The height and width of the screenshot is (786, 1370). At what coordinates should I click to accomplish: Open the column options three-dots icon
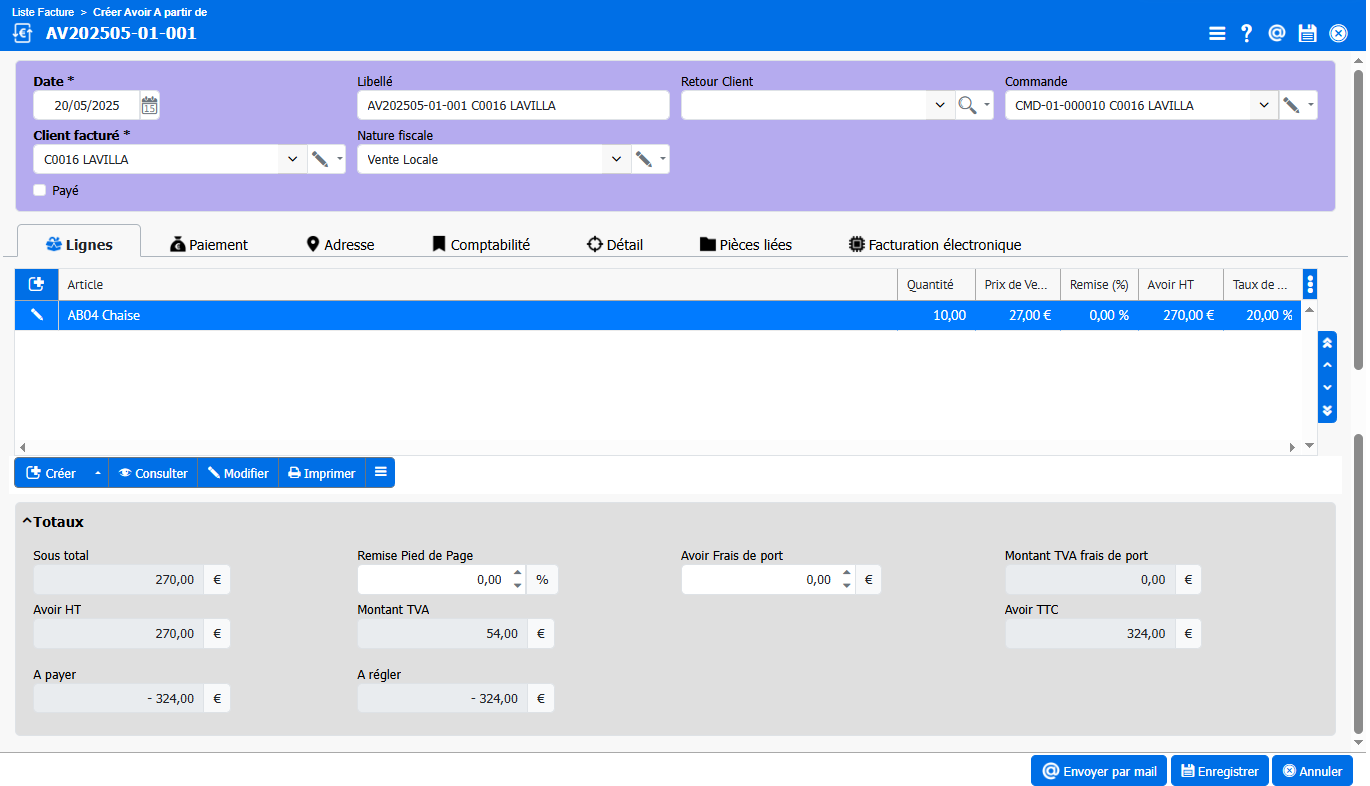point(1311,285)
